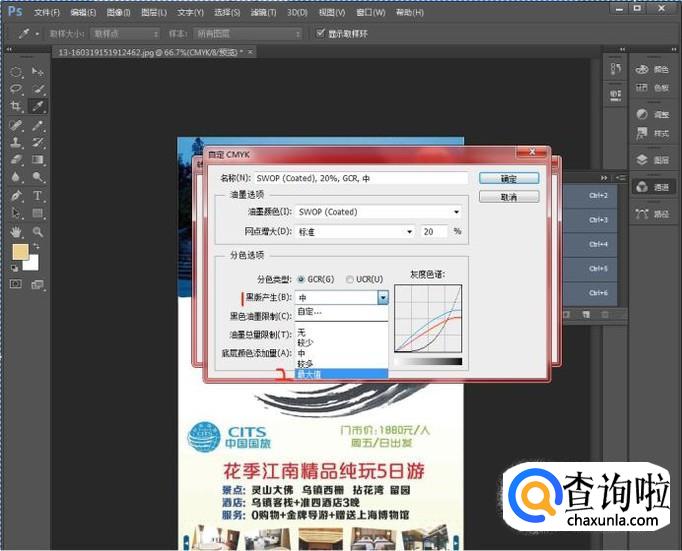Pick the Horizontal Type tool
The height and width of the screenshot is (551, 682).
pyautogui.click(x=37, y=195)
